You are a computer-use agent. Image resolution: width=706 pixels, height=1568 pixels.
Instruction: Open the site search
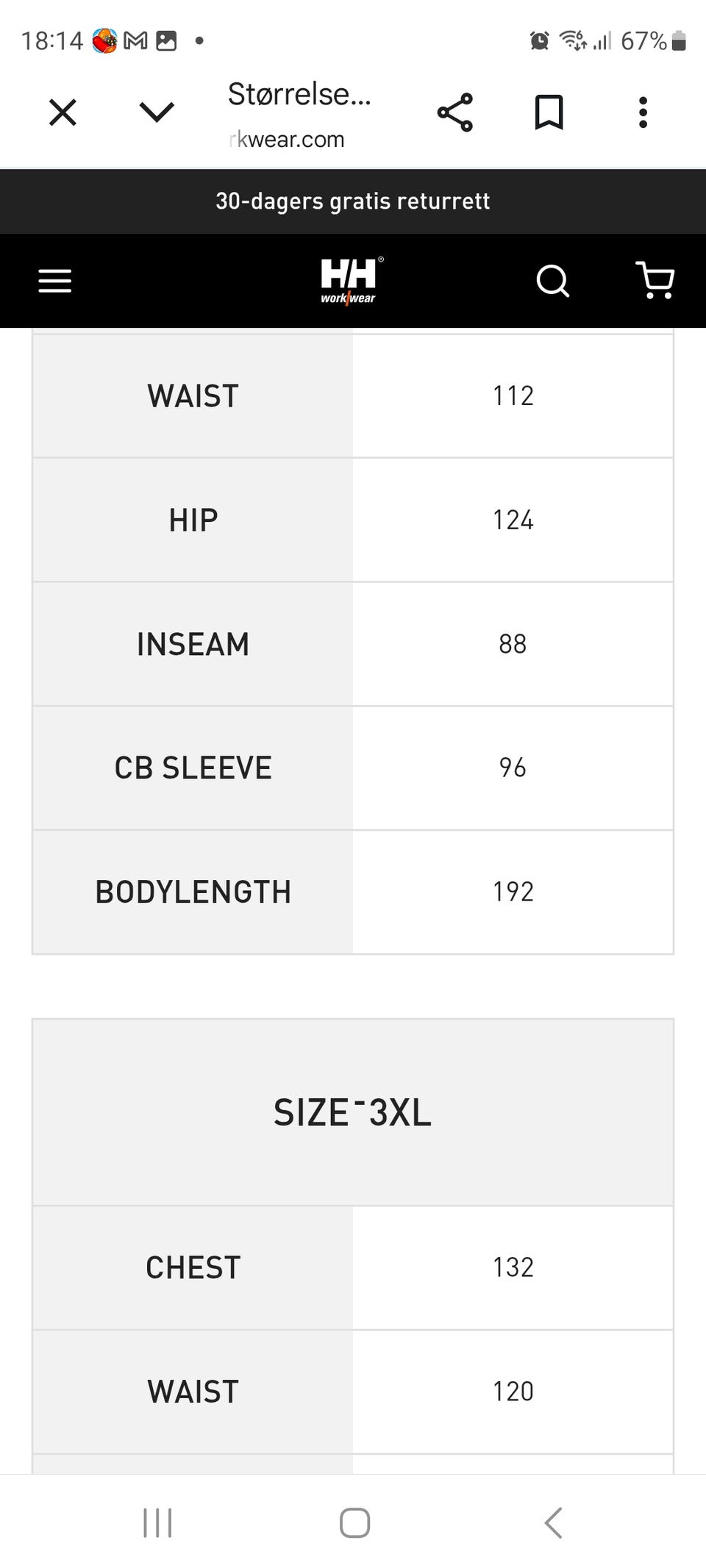552,281
